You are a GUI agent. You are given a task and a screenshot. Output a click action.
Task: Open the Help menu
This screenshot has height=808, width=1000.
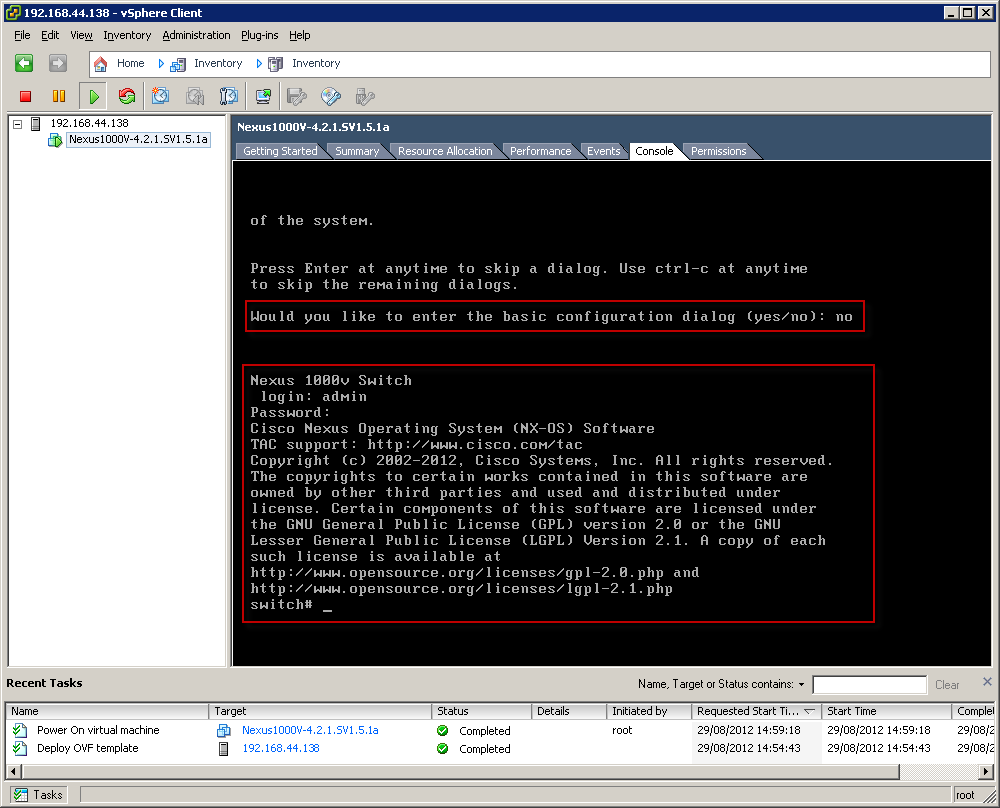(x=299, y=35)
